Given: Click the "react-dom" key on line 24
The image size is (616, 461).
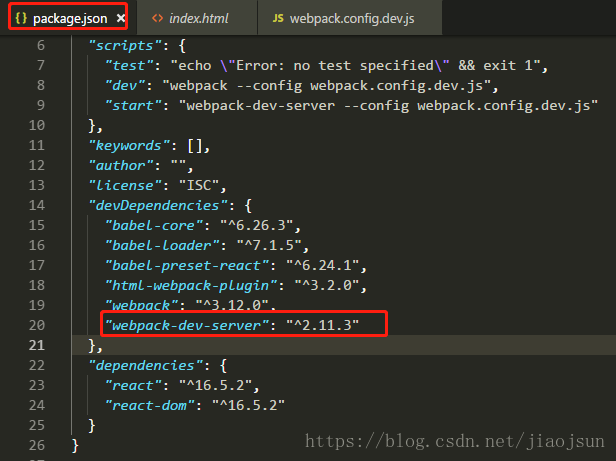Looking at the screenshot, I should point(150,405).
